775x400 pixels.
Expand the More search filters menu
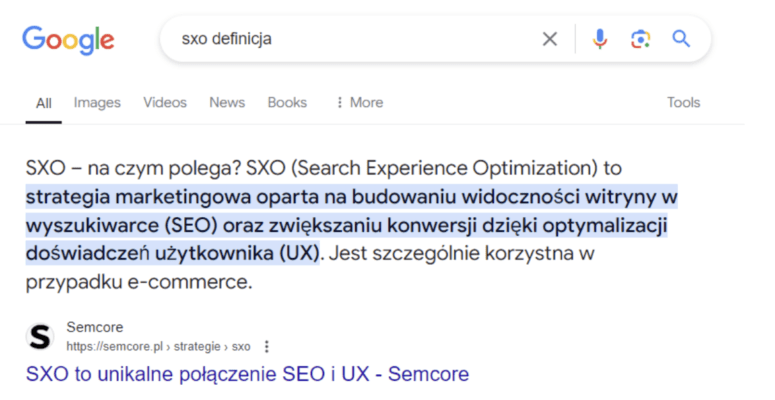[359, 102]
